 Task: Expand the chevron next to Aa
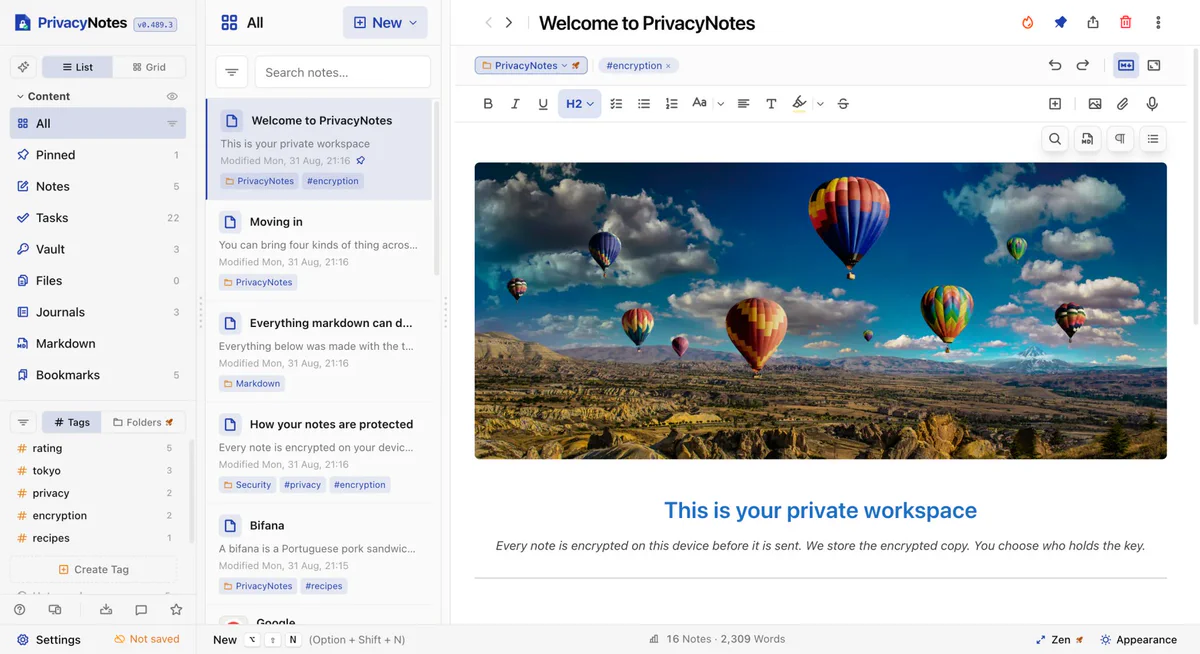point(720,104)
